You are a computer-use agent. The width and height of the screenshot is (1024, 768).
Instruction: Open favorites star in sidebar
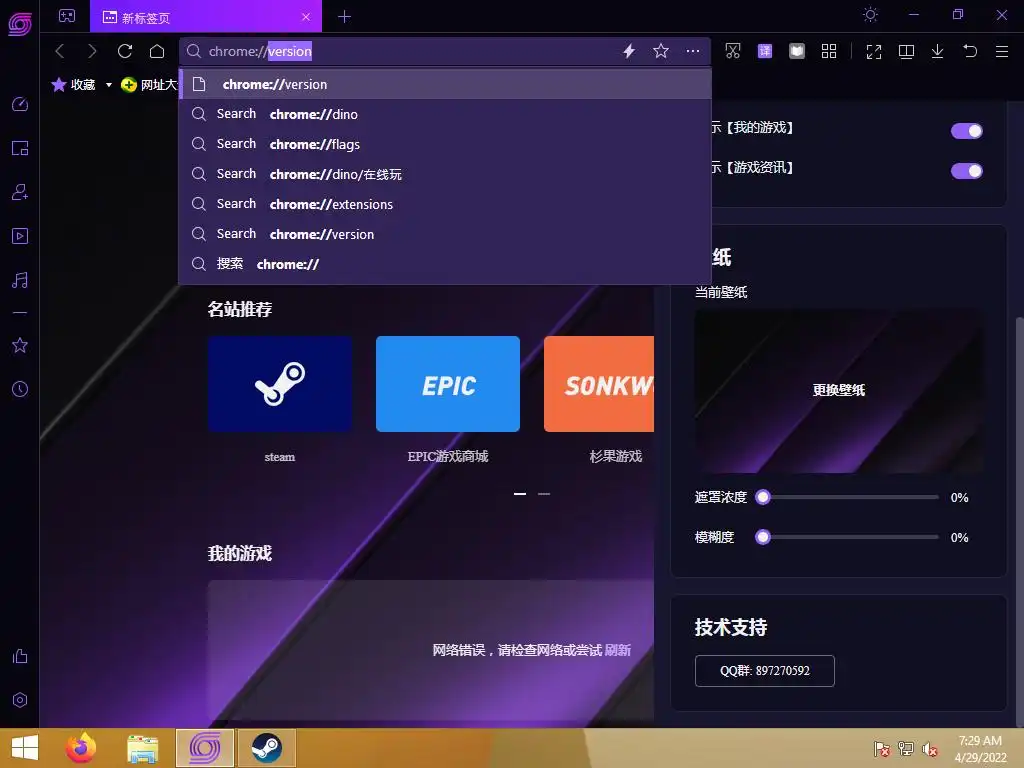pyautogui.click(x=20, y=345)
